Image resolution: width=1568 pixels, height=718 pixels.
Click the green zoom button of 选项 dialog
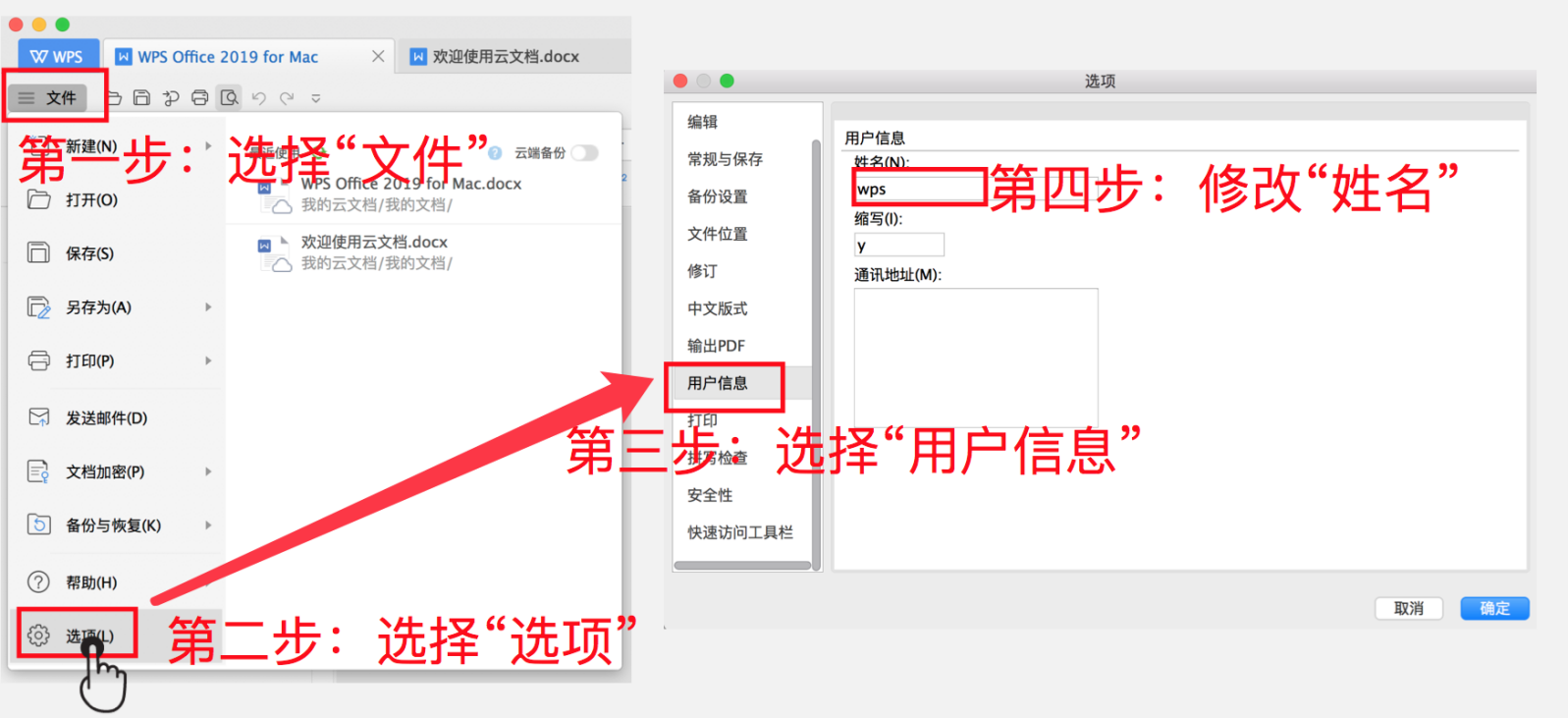[727, 81]
